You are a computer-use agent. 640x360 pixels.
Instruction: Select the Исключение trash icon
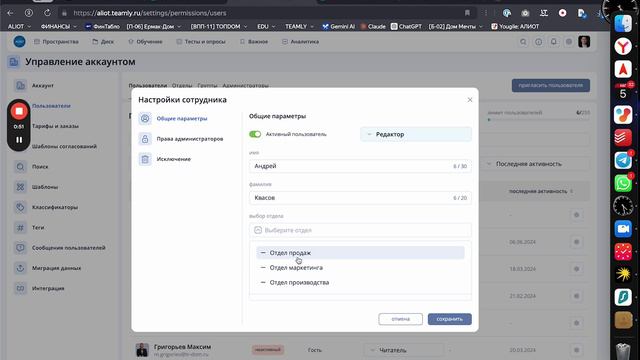click(145, 159)
